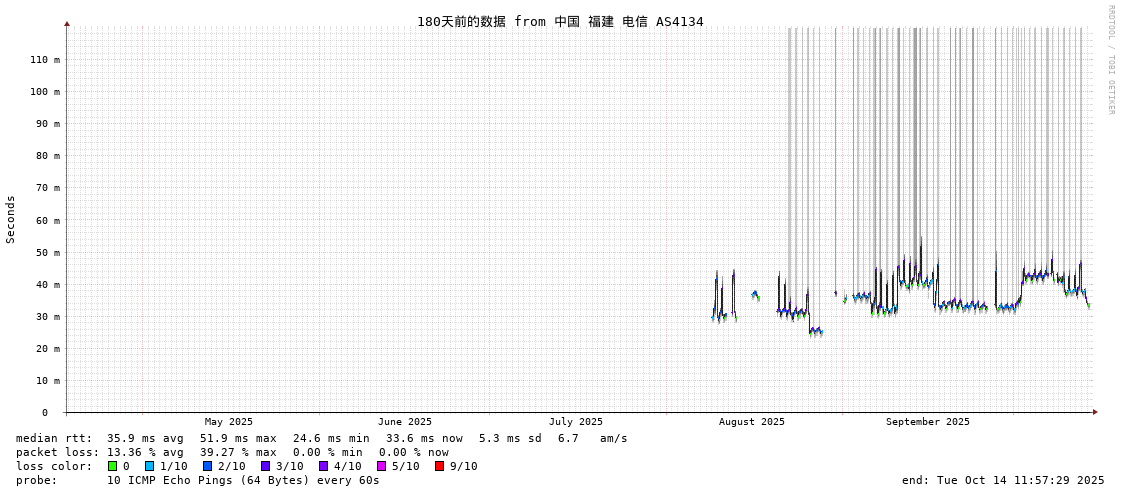Click the red arrow at top of Y axis
Screen dimensions: 1121x494
[67, 23]
